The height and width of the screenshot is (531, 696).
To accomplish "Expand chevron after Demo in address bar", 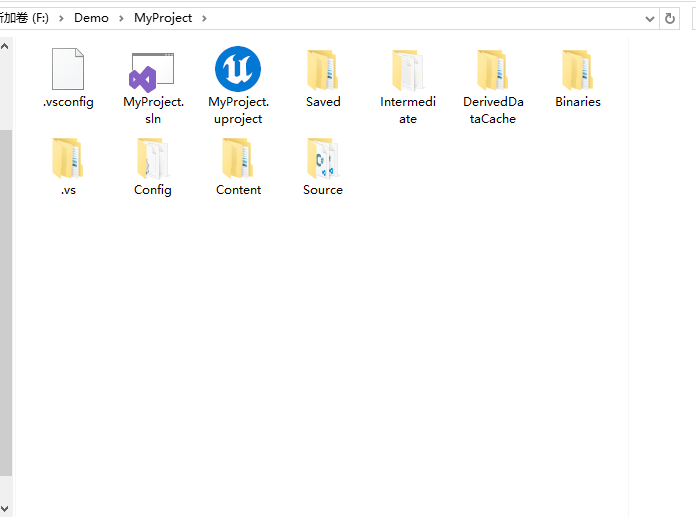I will [x=121, y=18].
